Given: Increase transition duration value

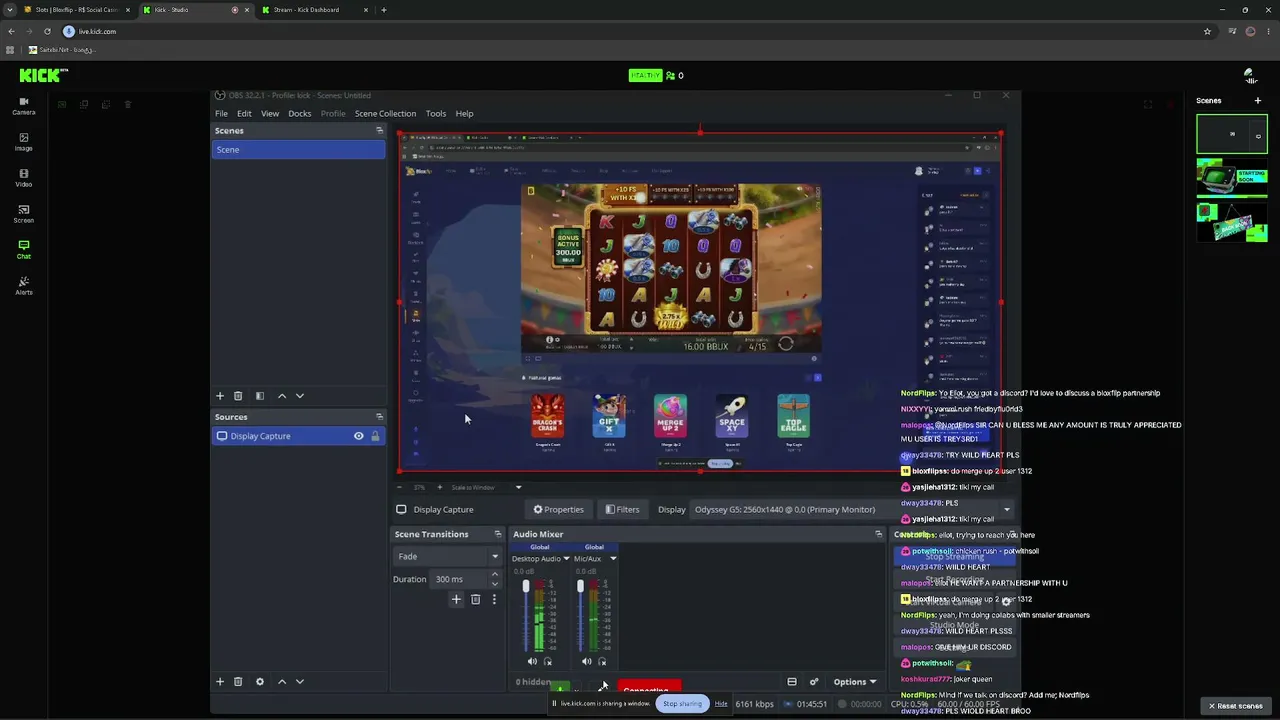Looking at the screenshot, I should click(x=494, y=575).
